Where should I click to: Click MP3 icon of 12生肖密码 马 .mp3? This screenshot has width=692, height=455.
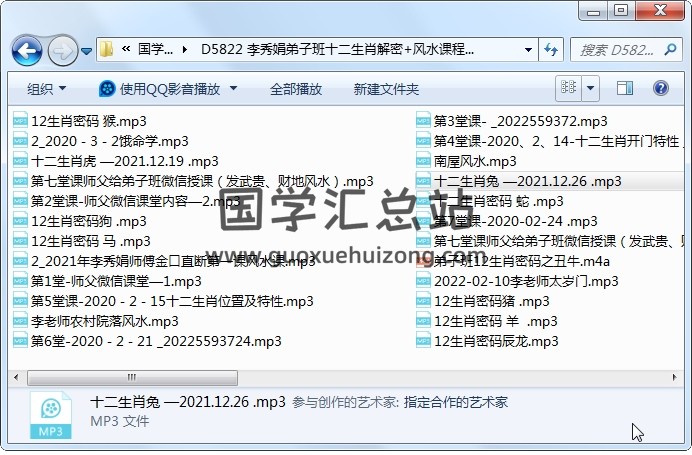coord(20,241)
